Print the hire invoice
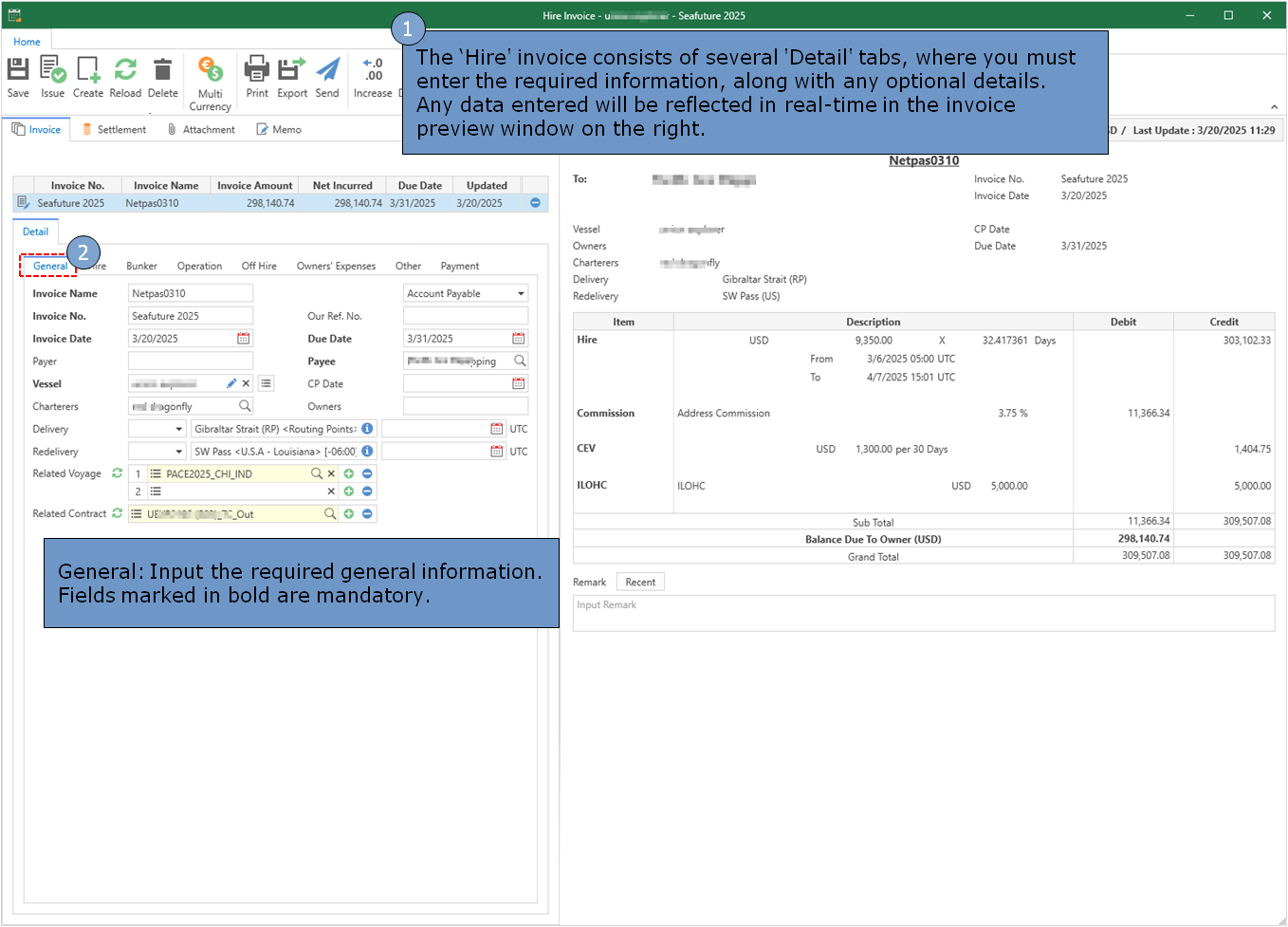This screenshot has width=1288, height=927. (x=257, y=70)
